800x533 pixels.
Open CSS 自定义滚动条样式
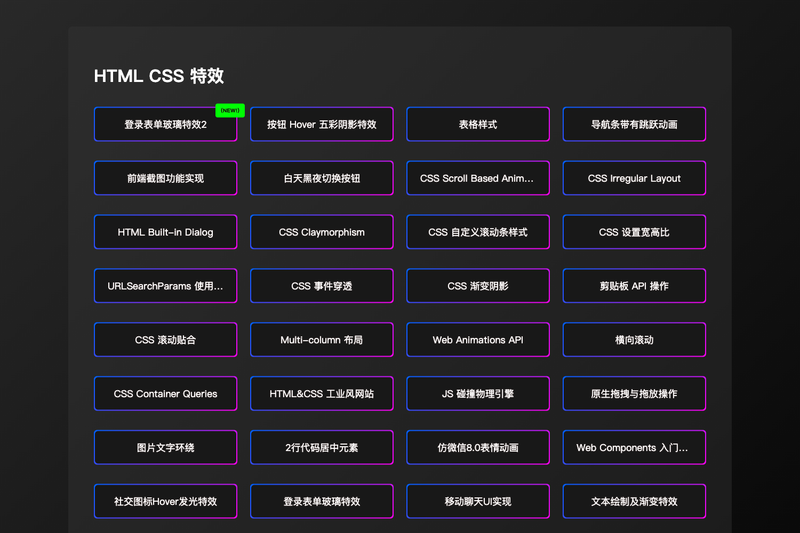click(478, 232)
